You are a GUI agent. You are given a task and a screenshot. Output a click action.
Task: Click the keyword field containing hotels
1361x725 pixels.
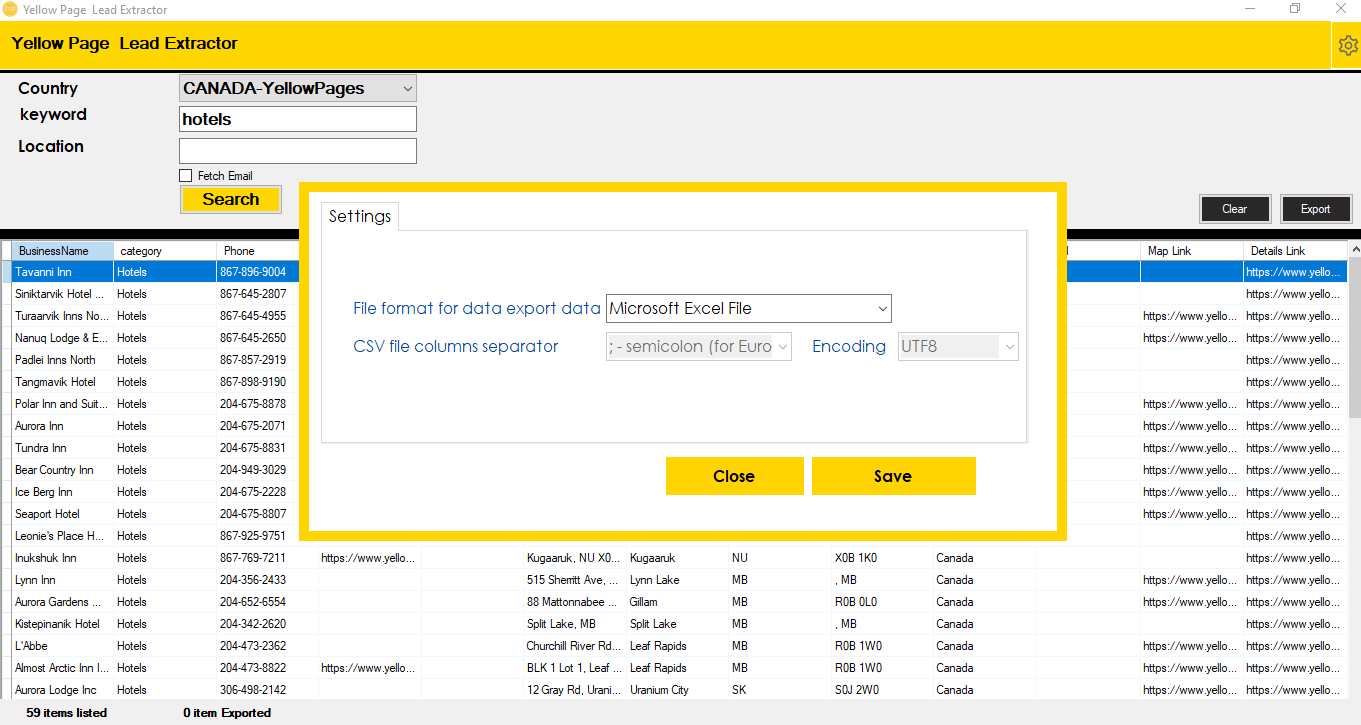tap(297, 119)
